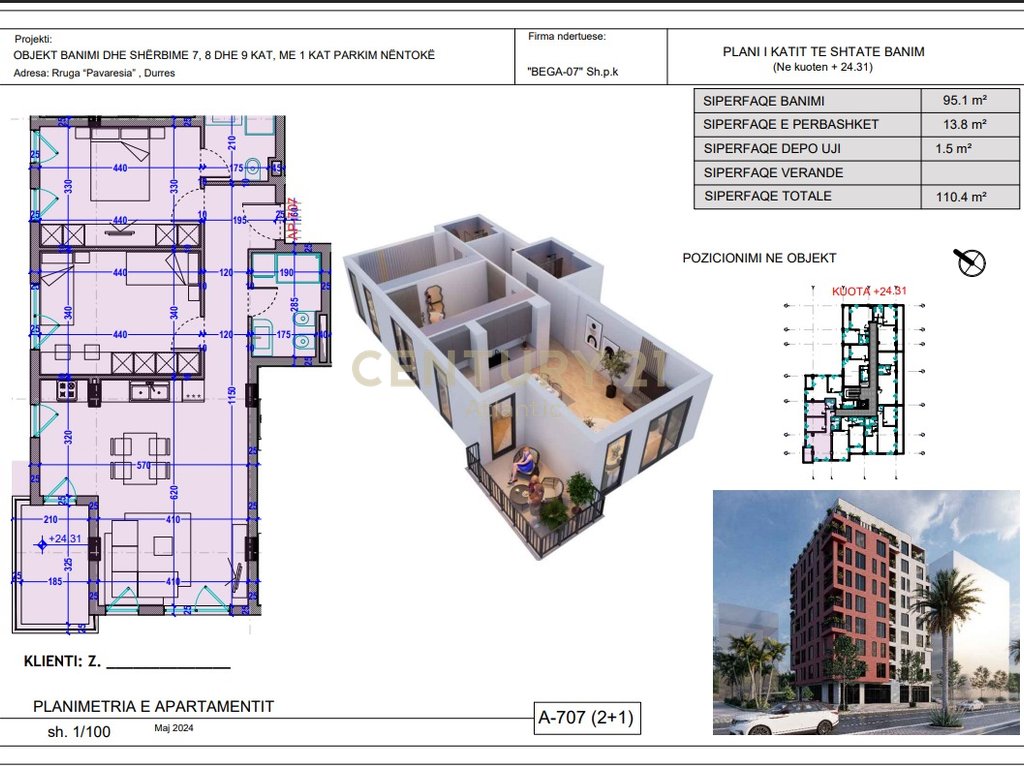Screen dimensions: 1024x768
Task: Click the stove burner symbol in the kitchen
Action: point(67,389)
